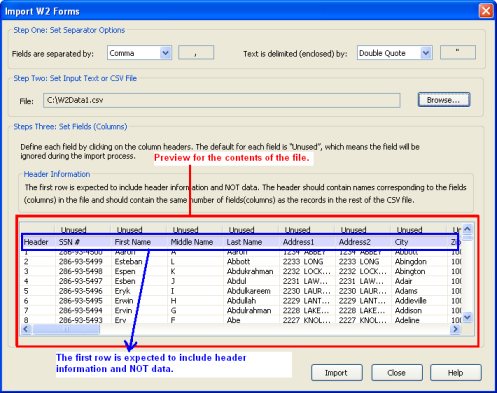
Task: Click the Close button at bottom
Action: click(x=397, y=373)
